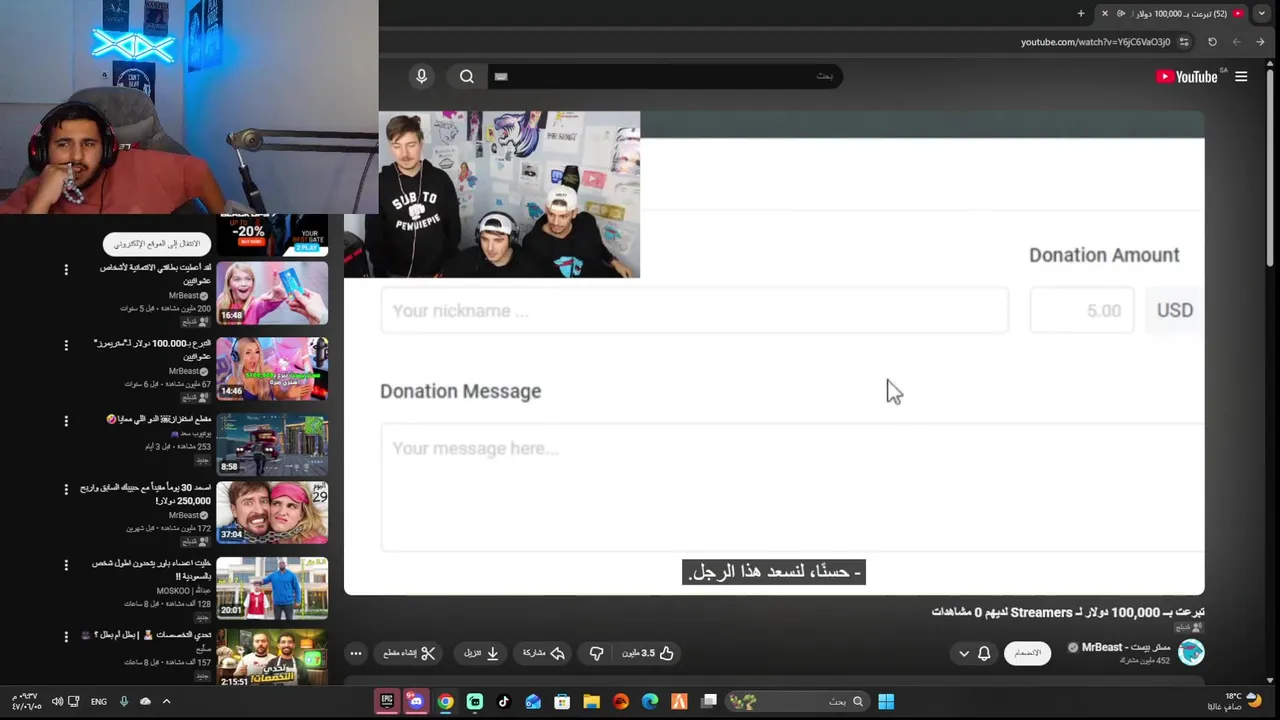Switch the ENG input language indicator
This screenshot has height=720, width=1280.
click(99, 702)
